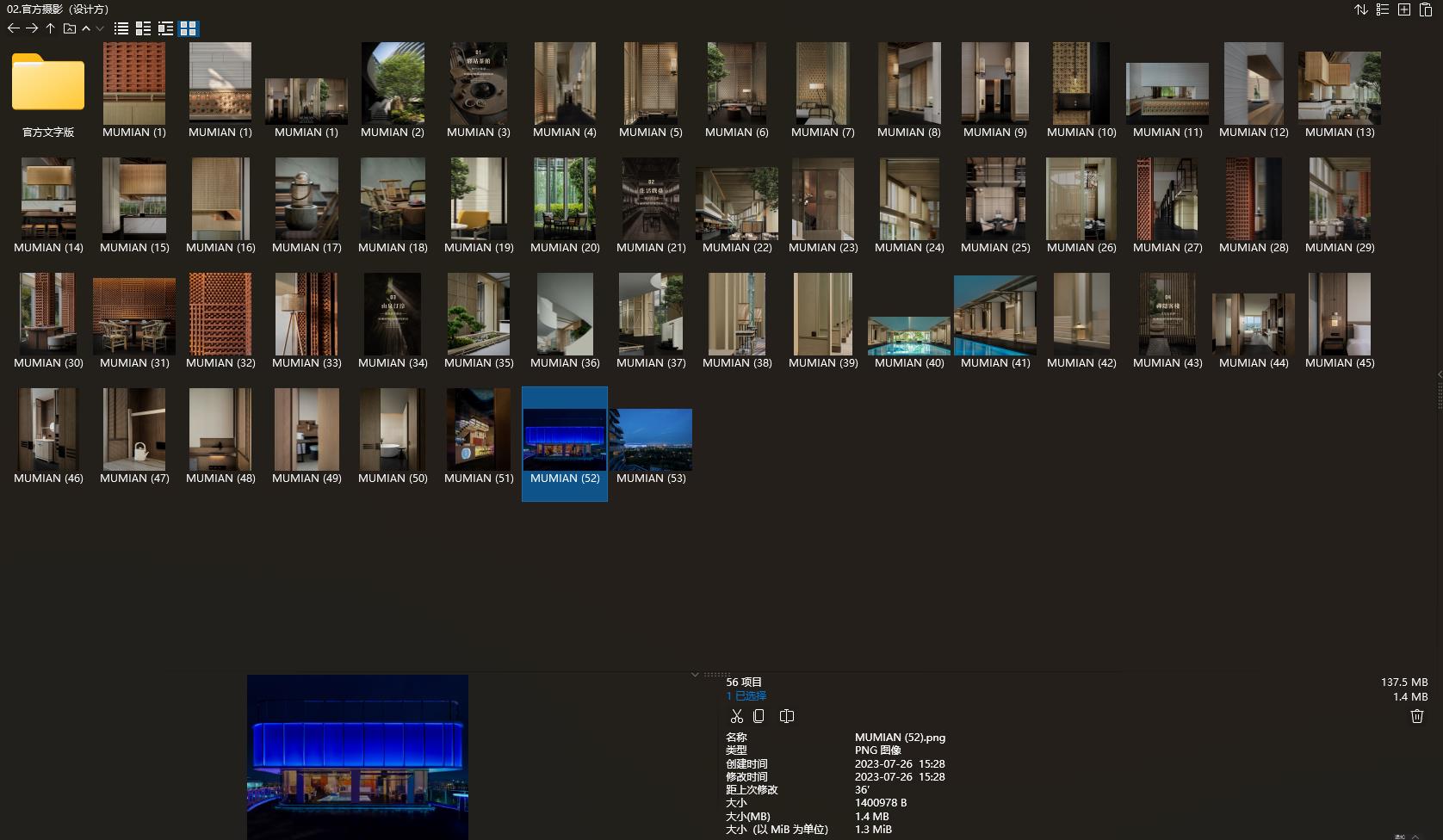Image resolution: width=1443 pixels, height=840 pixels.
Task: Cut the selected file with scissors icon
Action: click(736, 716)
